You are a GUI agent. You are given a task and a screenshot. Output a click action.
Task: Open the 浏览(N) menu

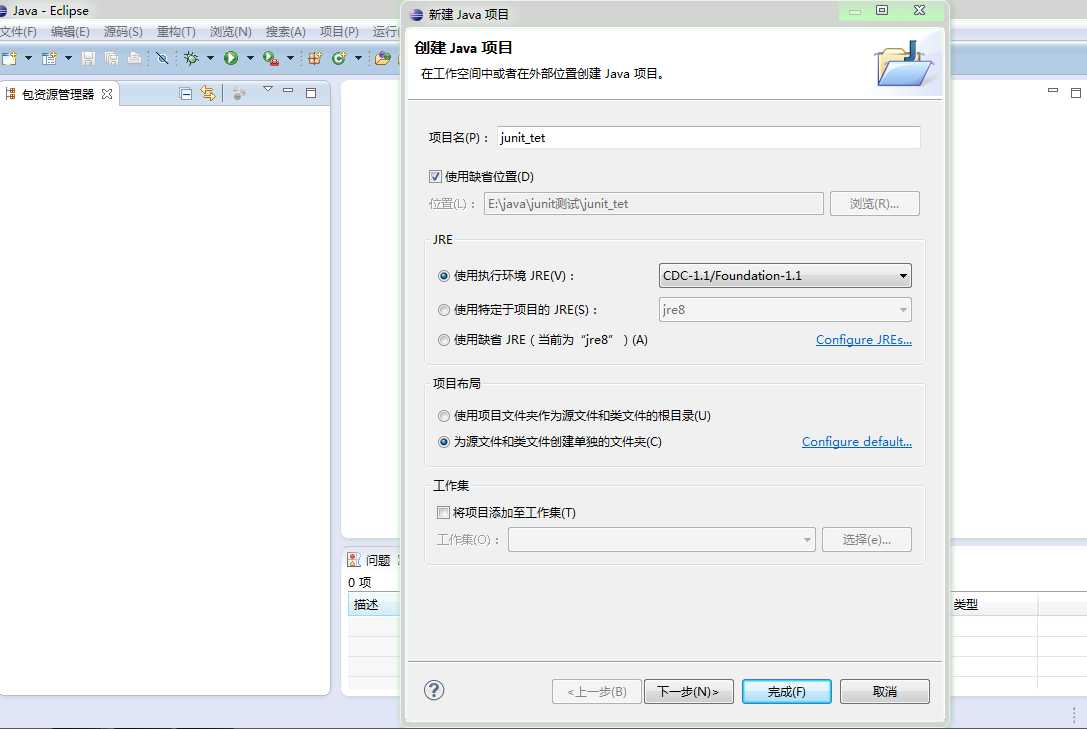pyautogui.click(x=230, y=32)
